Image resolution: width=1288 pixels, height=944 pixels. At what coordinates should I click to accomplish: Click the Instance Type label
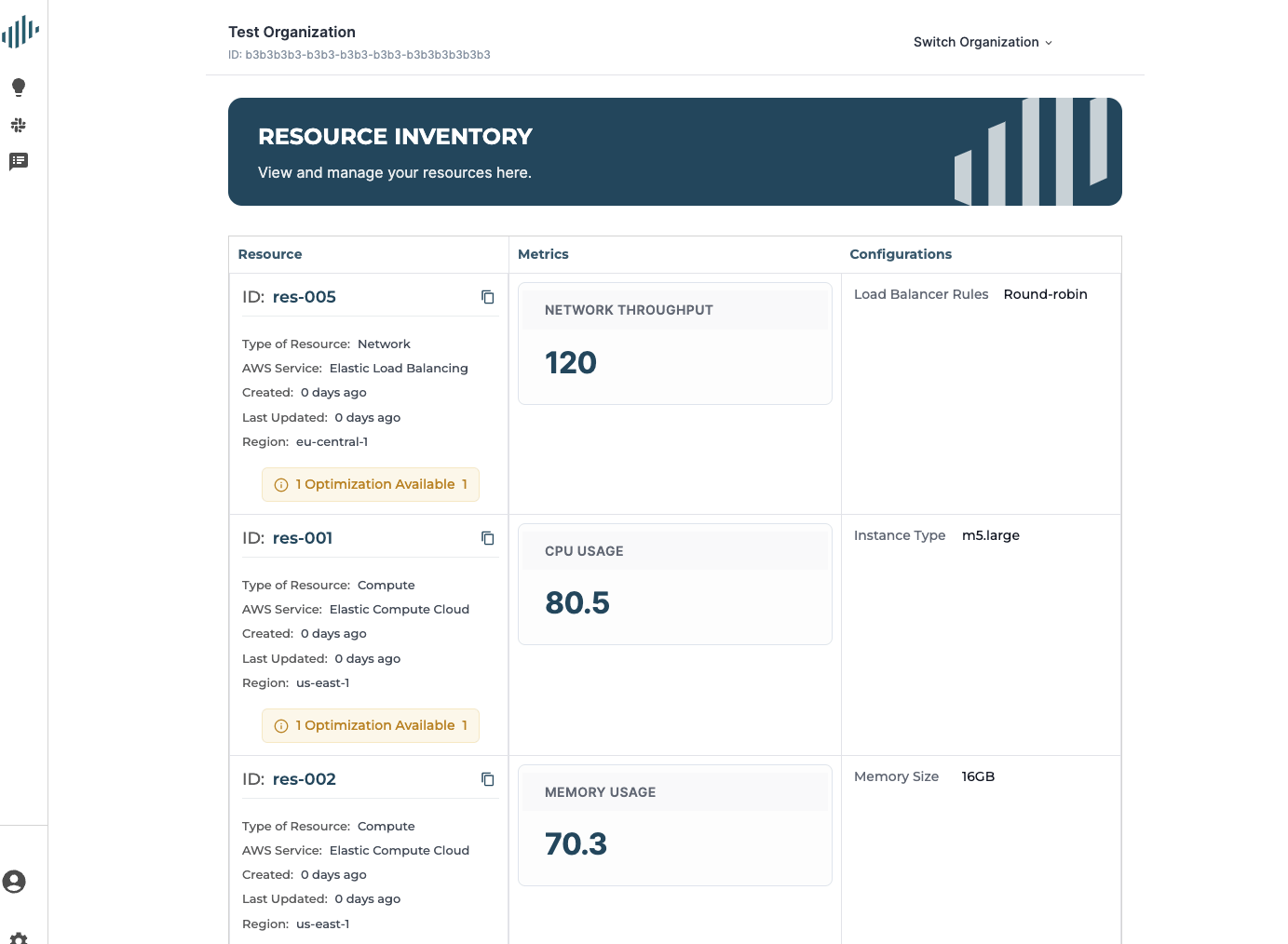point(900,535)
